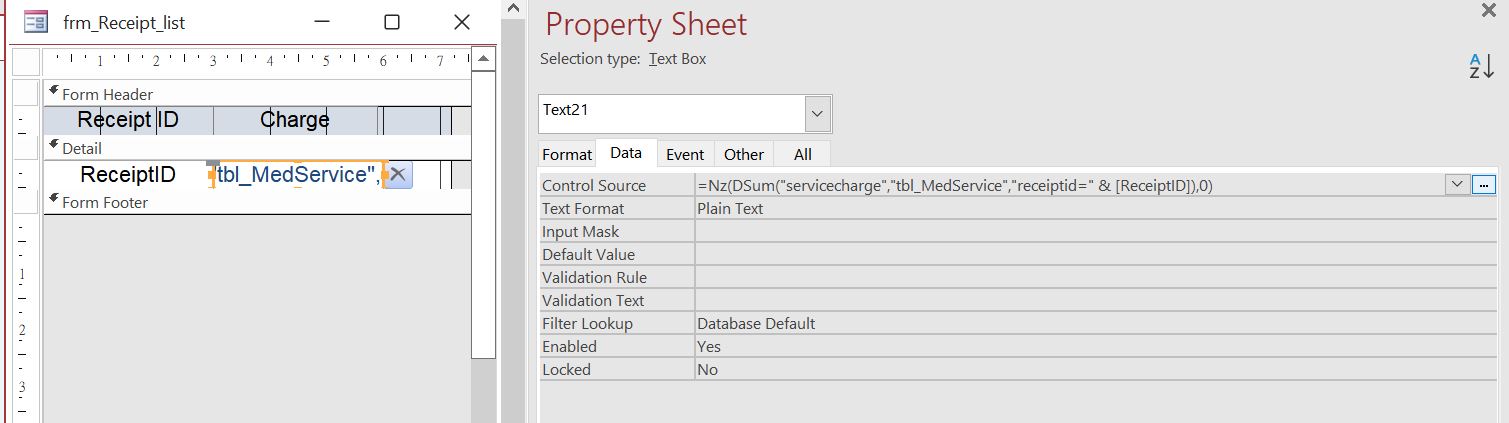Click the X button beside the selected textbox

(x=398, y=174)
